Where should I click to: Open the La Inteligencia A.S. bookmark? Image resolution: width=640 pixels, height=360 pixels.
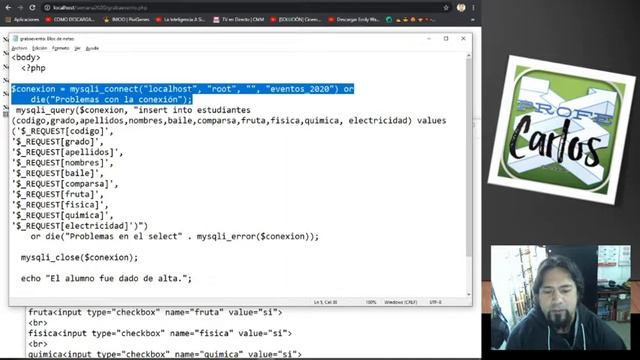coord(180,19)
